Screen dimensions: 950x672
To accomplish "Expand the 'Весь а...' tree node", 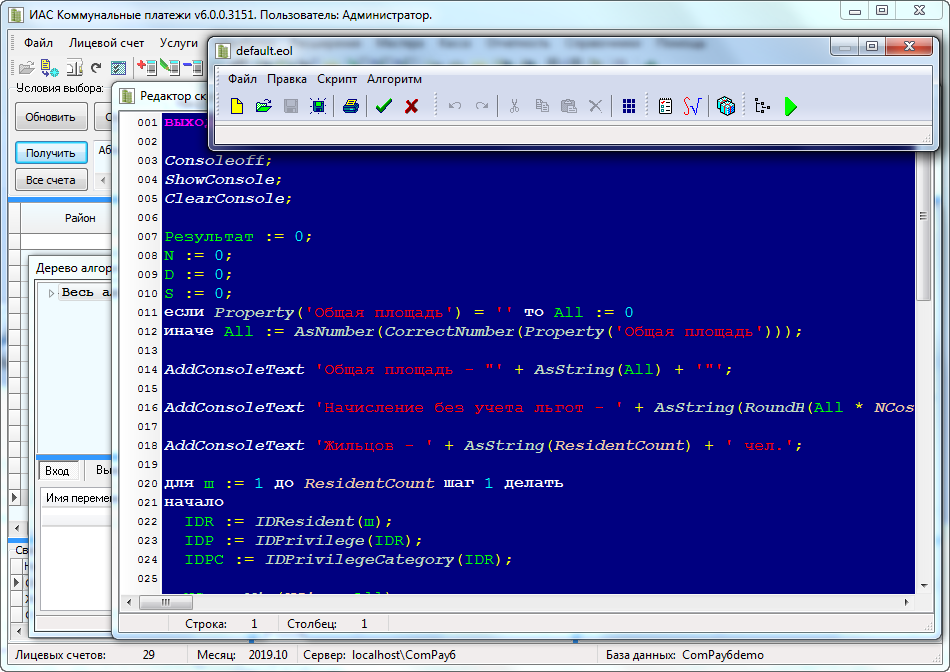I will point(52,293).
